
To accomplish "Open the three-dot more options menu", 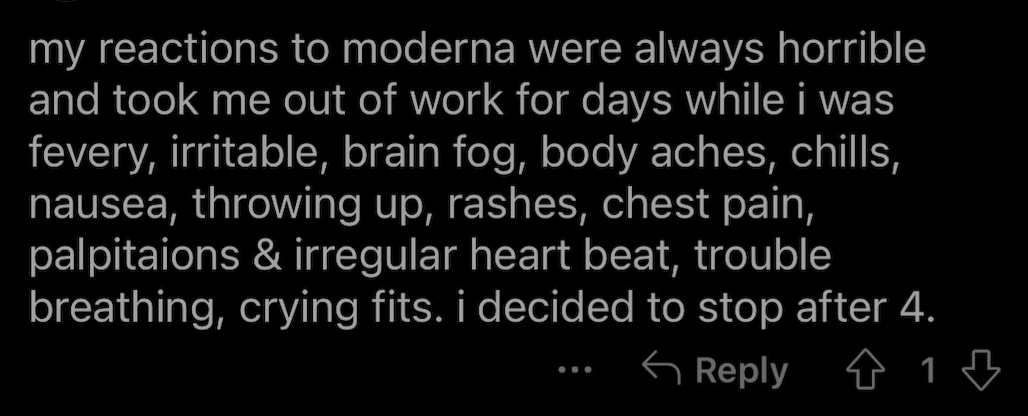I will 575,371.
